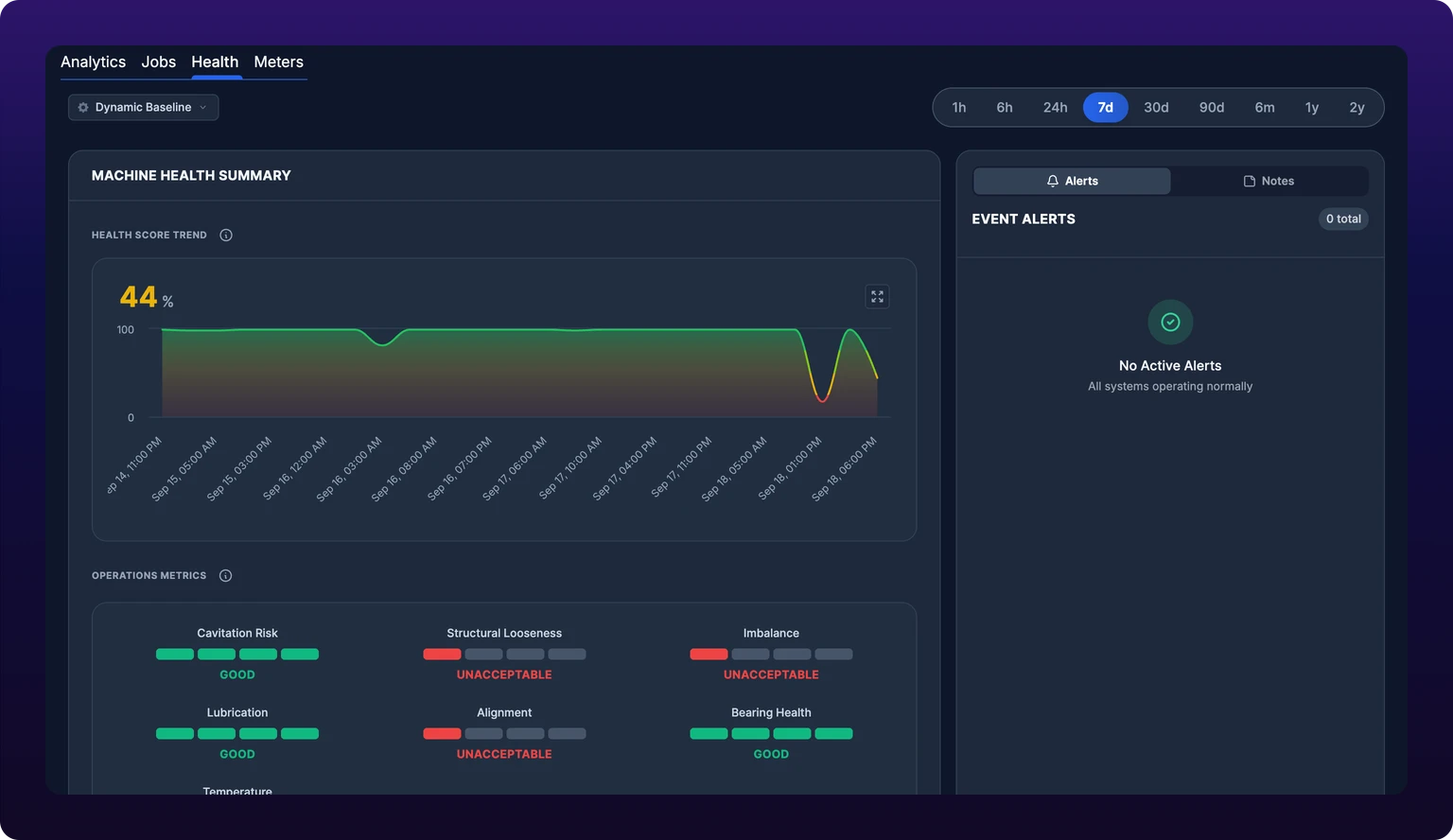The image size is (1453, 840).
Task: Click UNACCEPTABLE under Imbalance
Action: [771, 674]
